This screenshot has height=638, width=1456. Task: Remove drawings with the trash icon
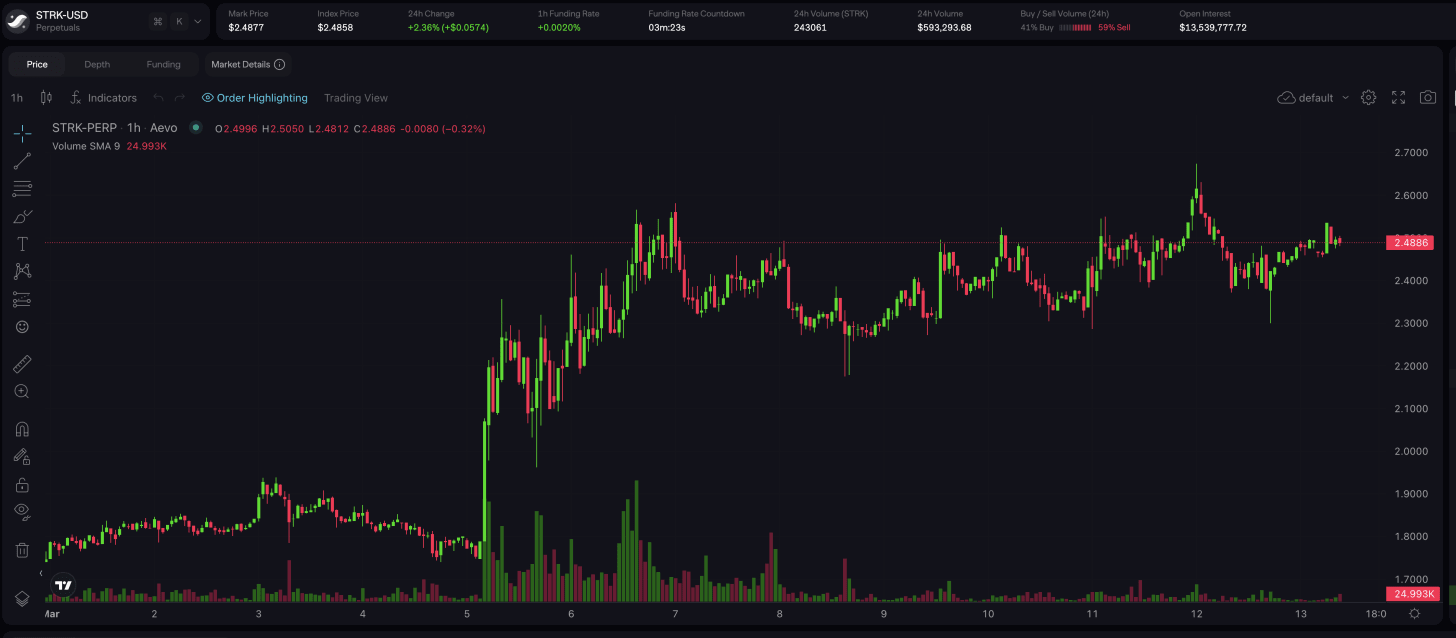22,550
